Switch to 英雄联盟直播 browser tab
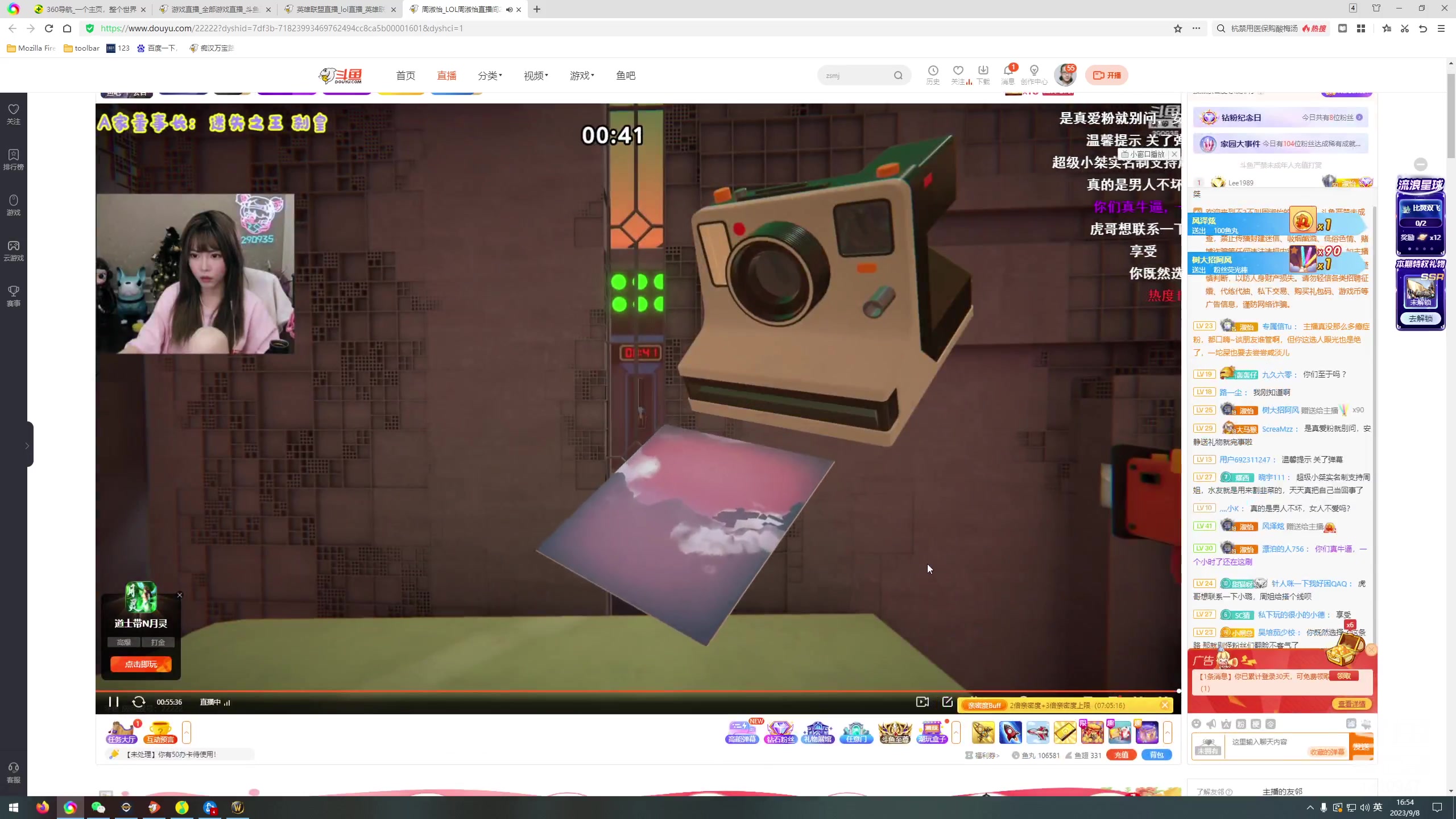The height and width of the screenshot is (819, 1456). coord(339,9)
